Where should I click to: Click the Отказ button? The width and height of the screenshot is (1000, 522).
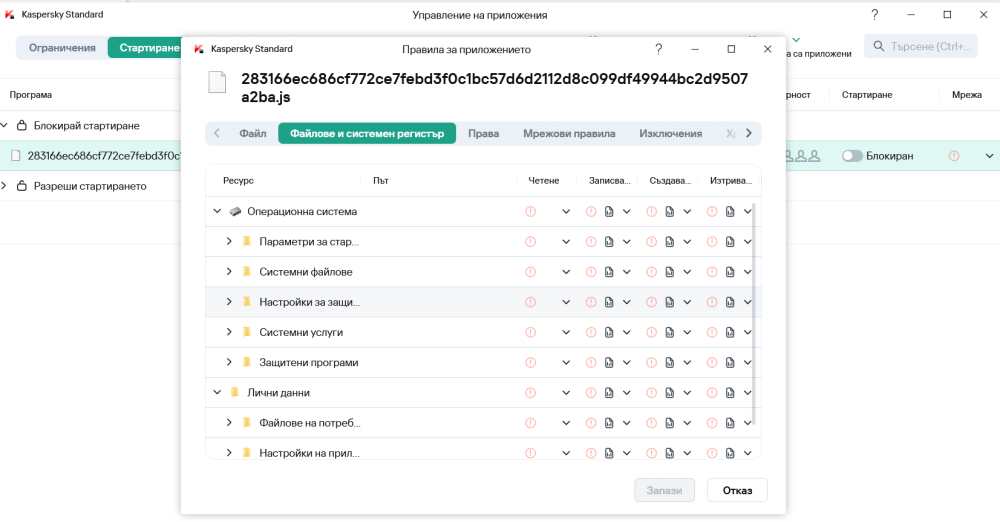(737, 490)
